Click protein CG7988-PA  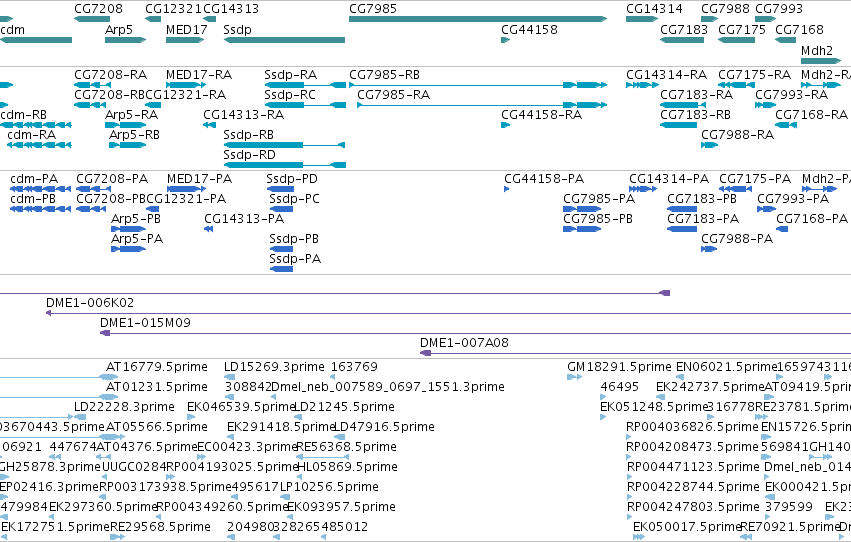709,248
